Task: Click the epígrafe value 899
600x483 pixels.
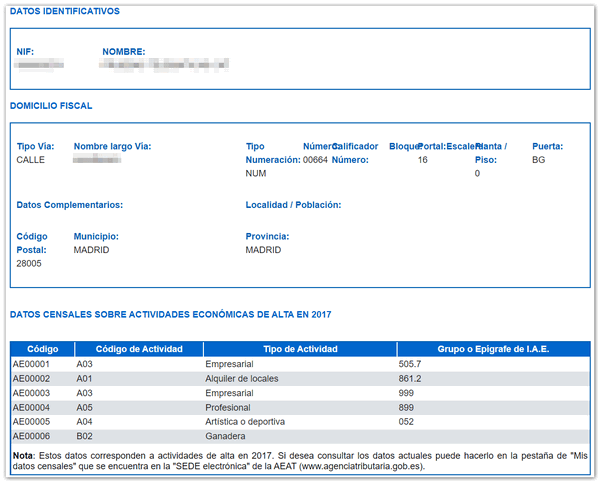Action: point(406,408)
